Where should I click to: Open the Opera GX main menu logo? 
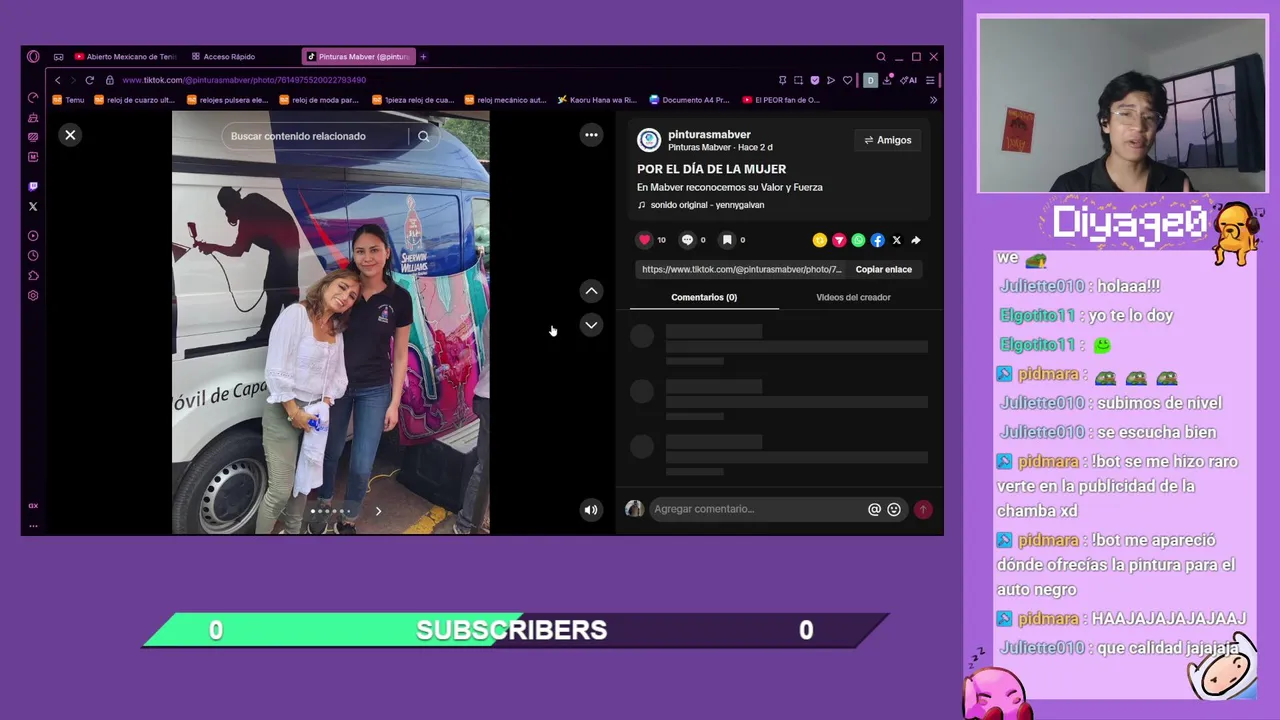coord(33,57)
